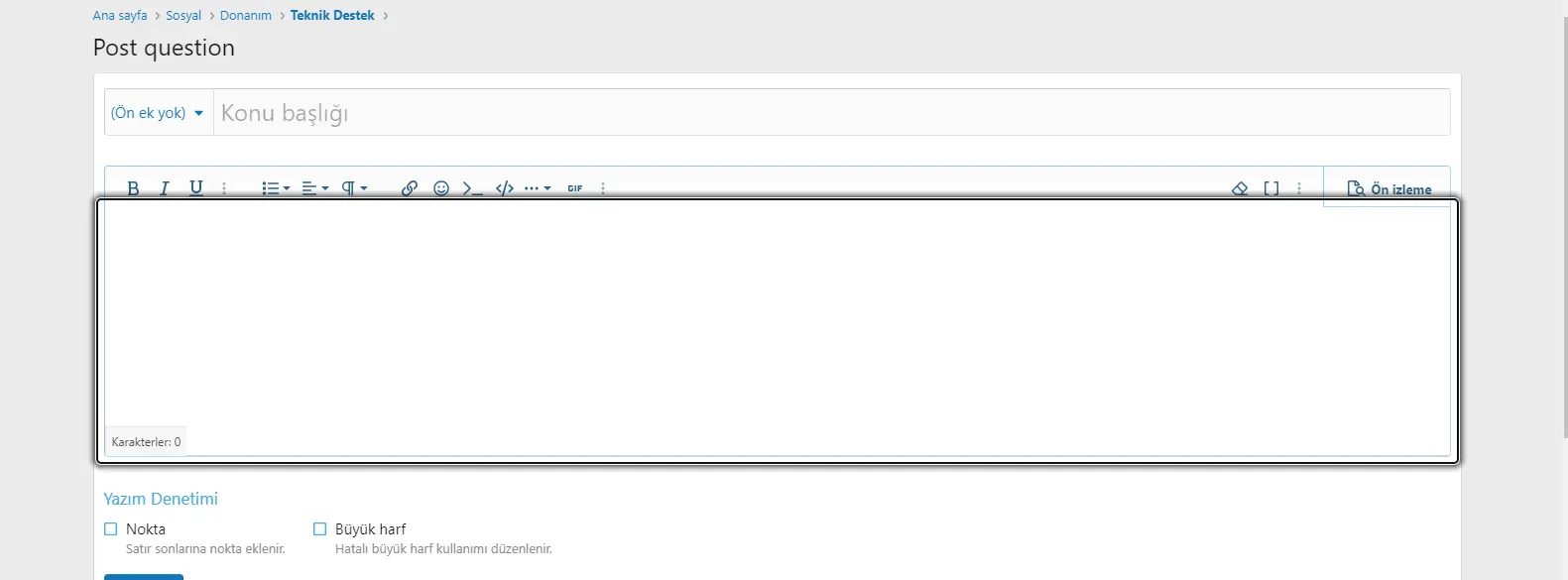Open the smilies picker
Screen dimensions: 1568x580
[x=441, y=188]
